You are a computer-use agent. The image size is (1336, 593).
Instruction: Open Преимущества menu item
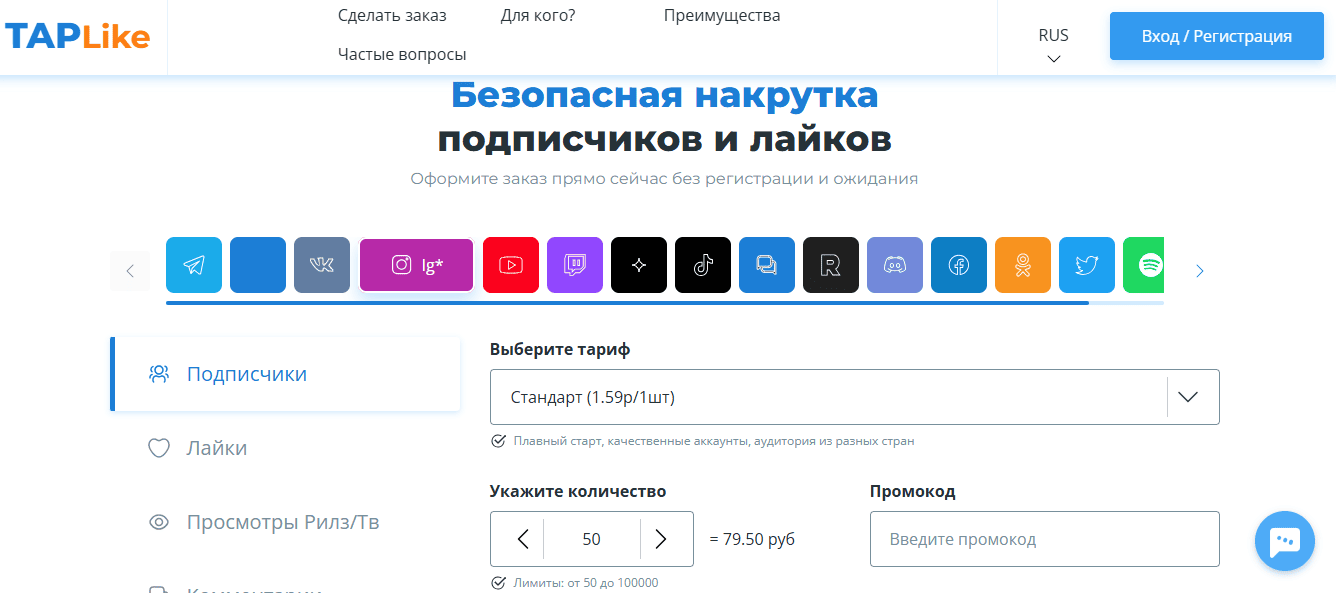click(722, 15)
